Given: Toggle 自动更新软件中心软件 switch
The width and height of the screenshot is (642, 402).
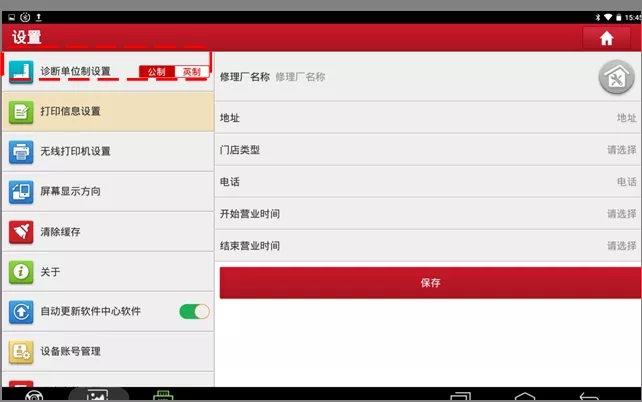Looking at the screenshot, I should click(x=194, y=312).
